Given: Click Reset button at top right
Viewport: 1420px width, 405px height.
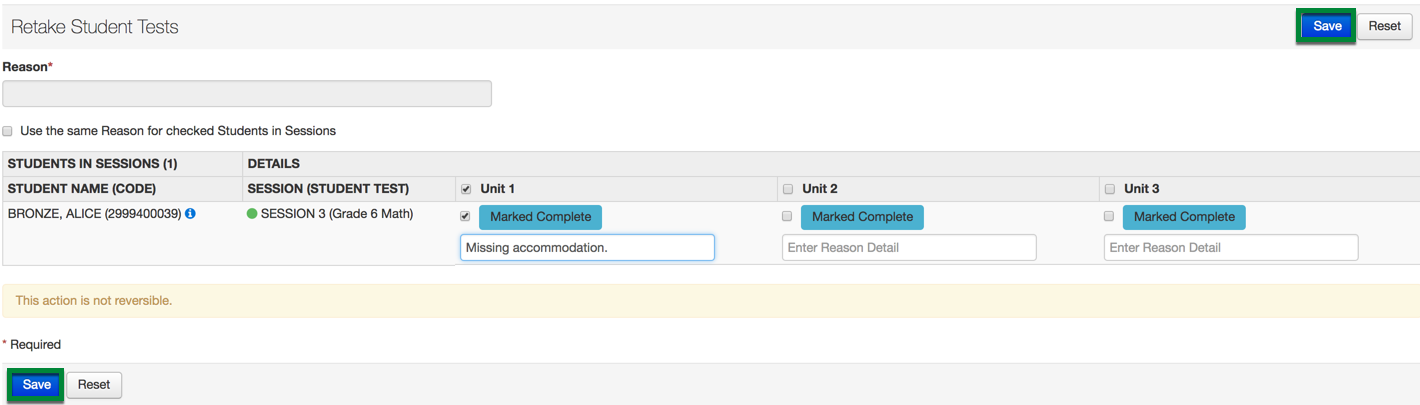Looking at the screenshot, I should click(x=1385, y=26).
